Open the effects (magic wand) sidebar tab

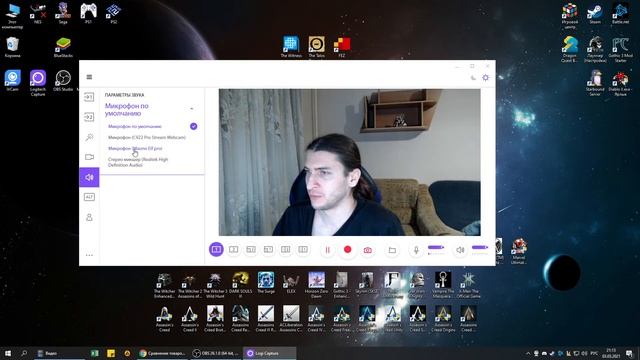(89, 137)
